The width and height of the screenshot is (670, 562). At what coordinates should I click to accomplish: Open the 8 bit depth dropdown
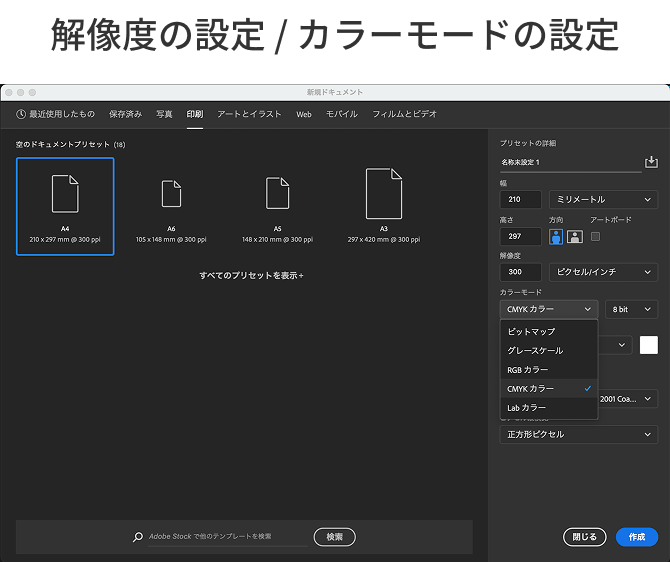tap(631, 309)
